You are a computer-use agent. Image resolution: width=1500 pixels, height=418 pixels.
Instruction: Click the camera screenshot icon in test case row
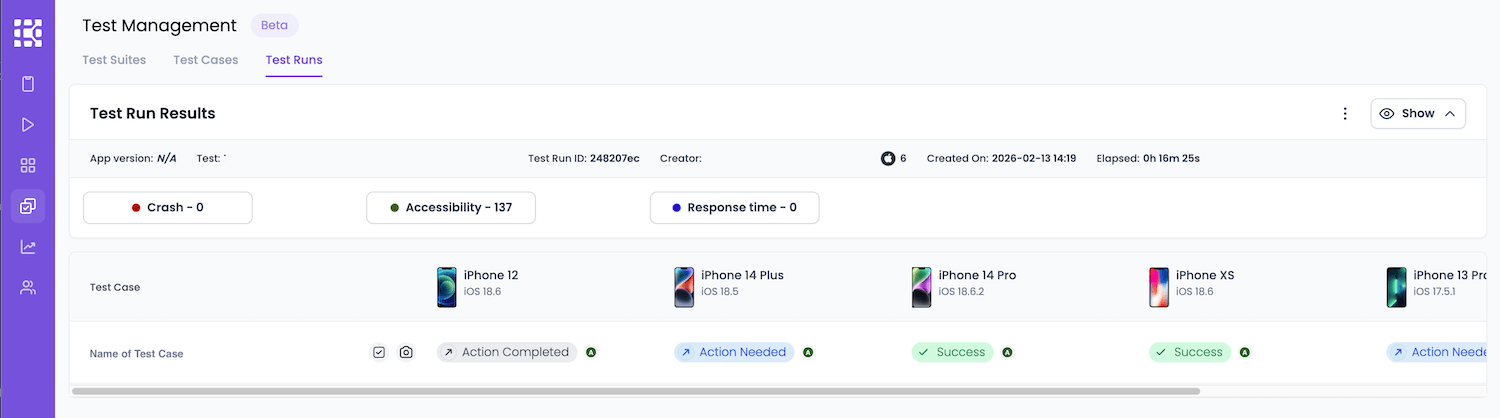tap(406, 352)
